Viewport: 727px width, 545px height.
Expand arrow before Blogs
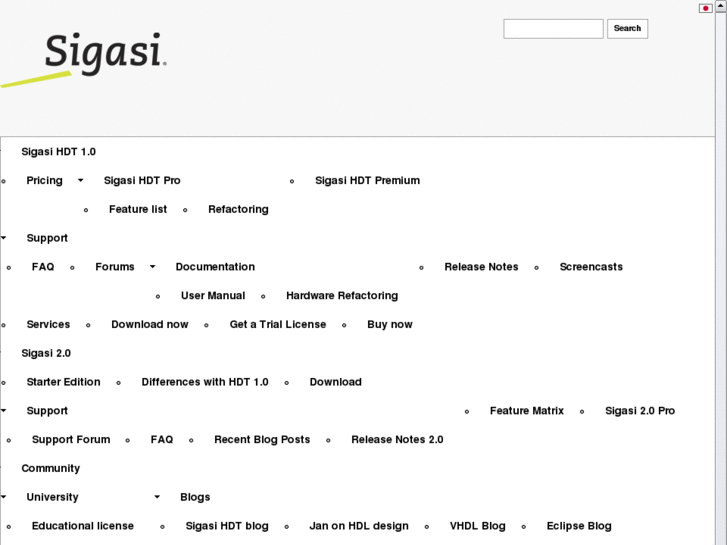157,497
